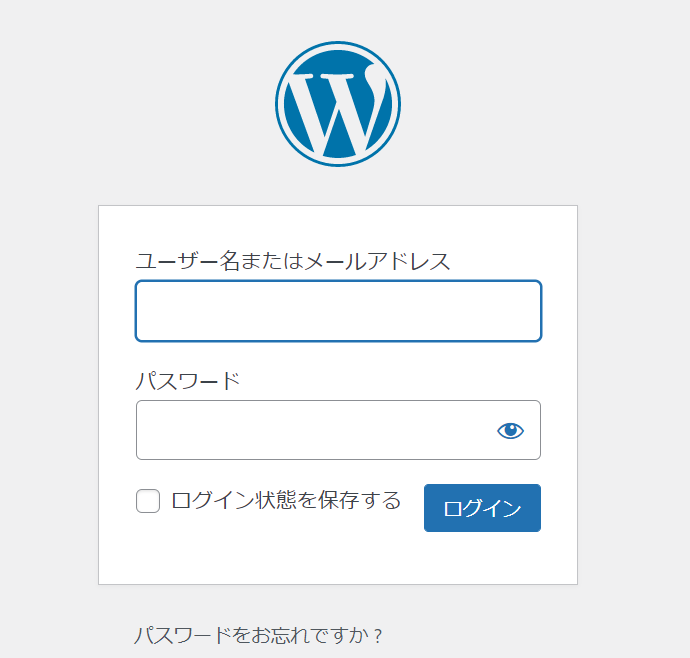
Task: Click the ログイン状態を保存する label text
Action: coord(286,500)
